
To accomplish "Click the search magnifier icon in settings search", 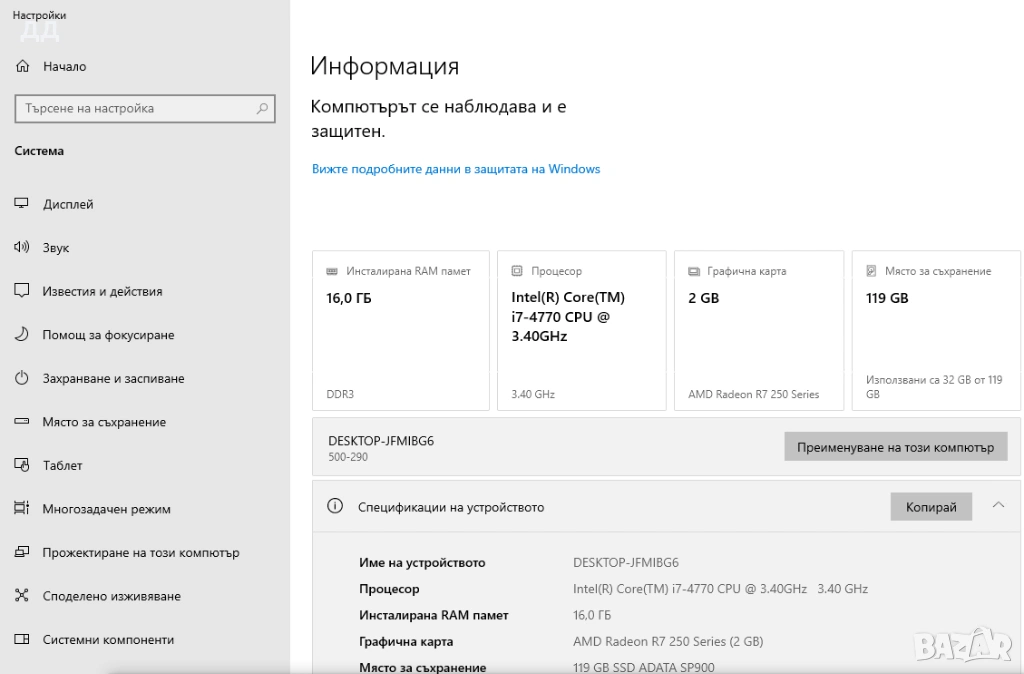I will (262, 108).
